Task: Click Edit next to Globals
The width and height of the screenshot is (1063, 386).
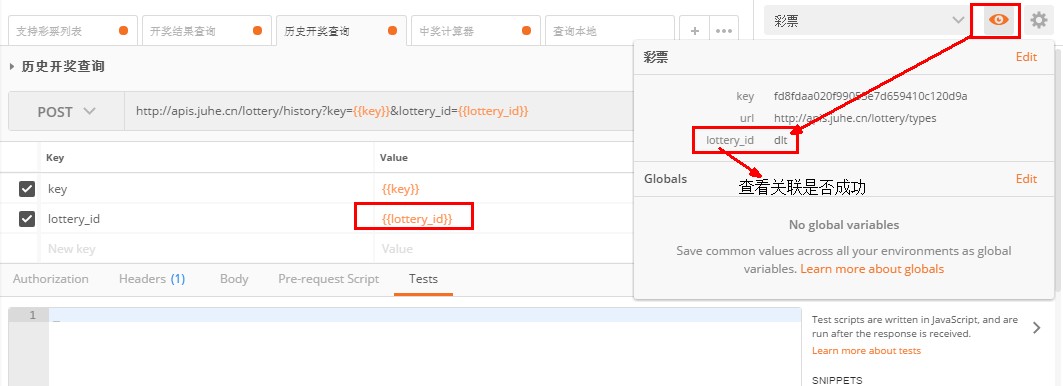Action: [x=1026, y=179]
